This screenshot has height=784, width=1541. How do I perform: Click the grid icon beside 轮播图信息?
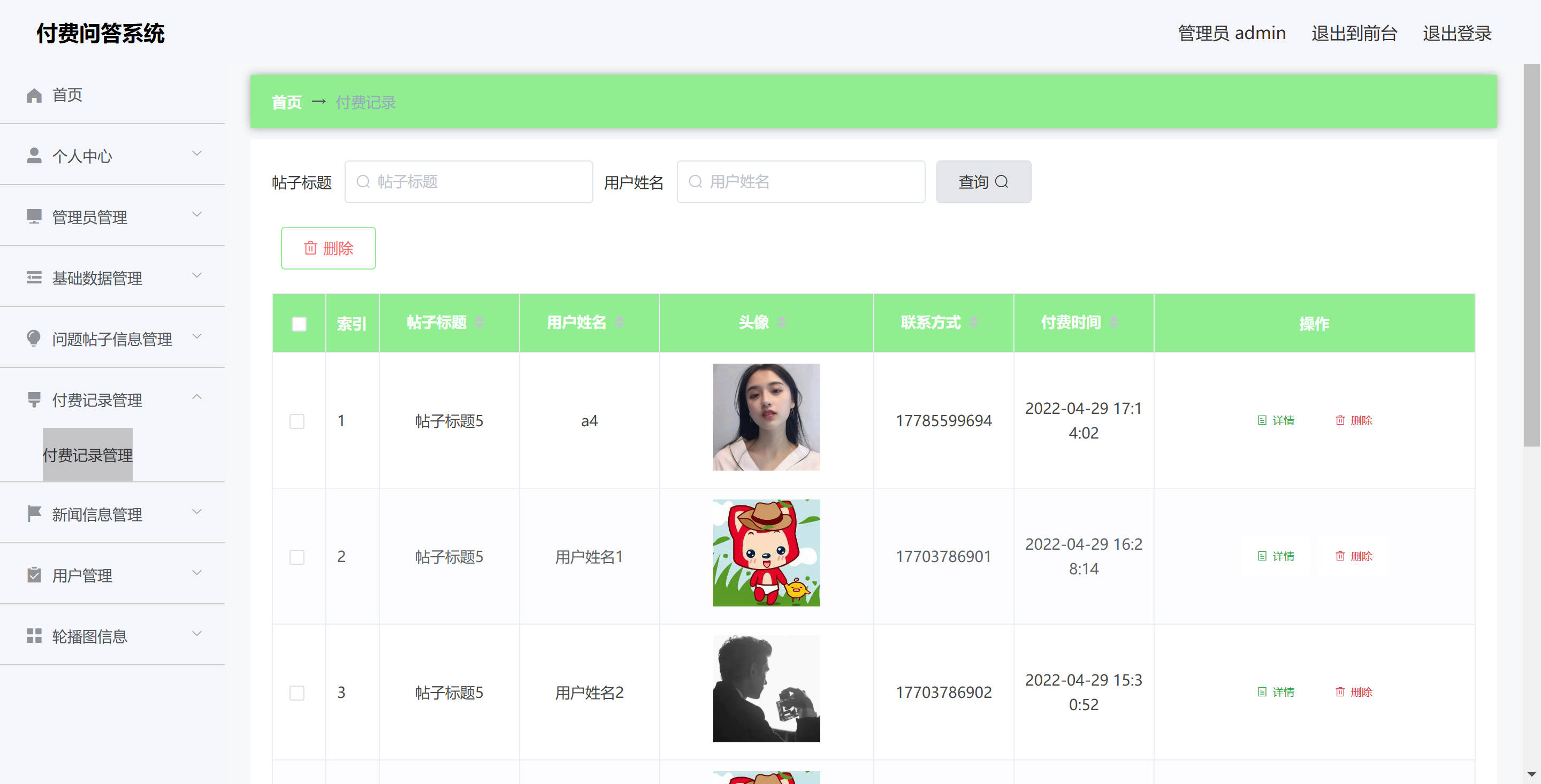tap(34, 636)
